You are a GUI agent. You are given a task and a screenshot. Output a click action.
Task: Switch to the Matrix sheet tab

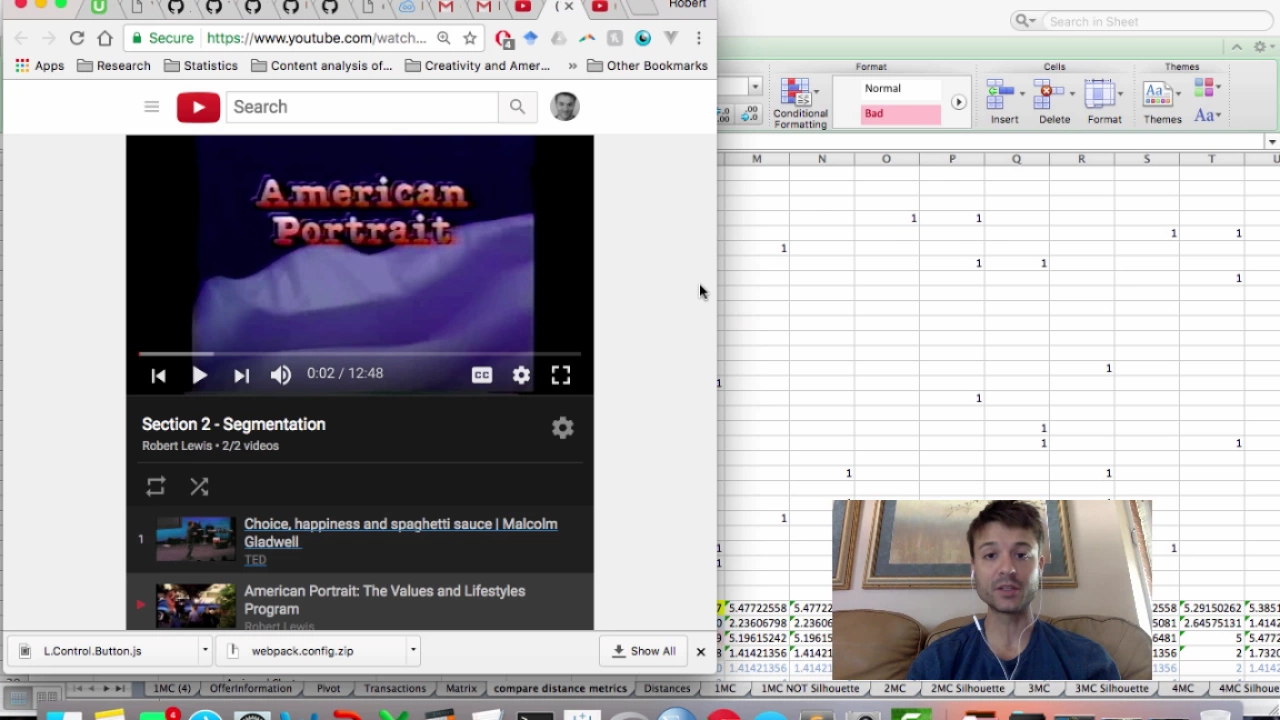coord(461,688)
